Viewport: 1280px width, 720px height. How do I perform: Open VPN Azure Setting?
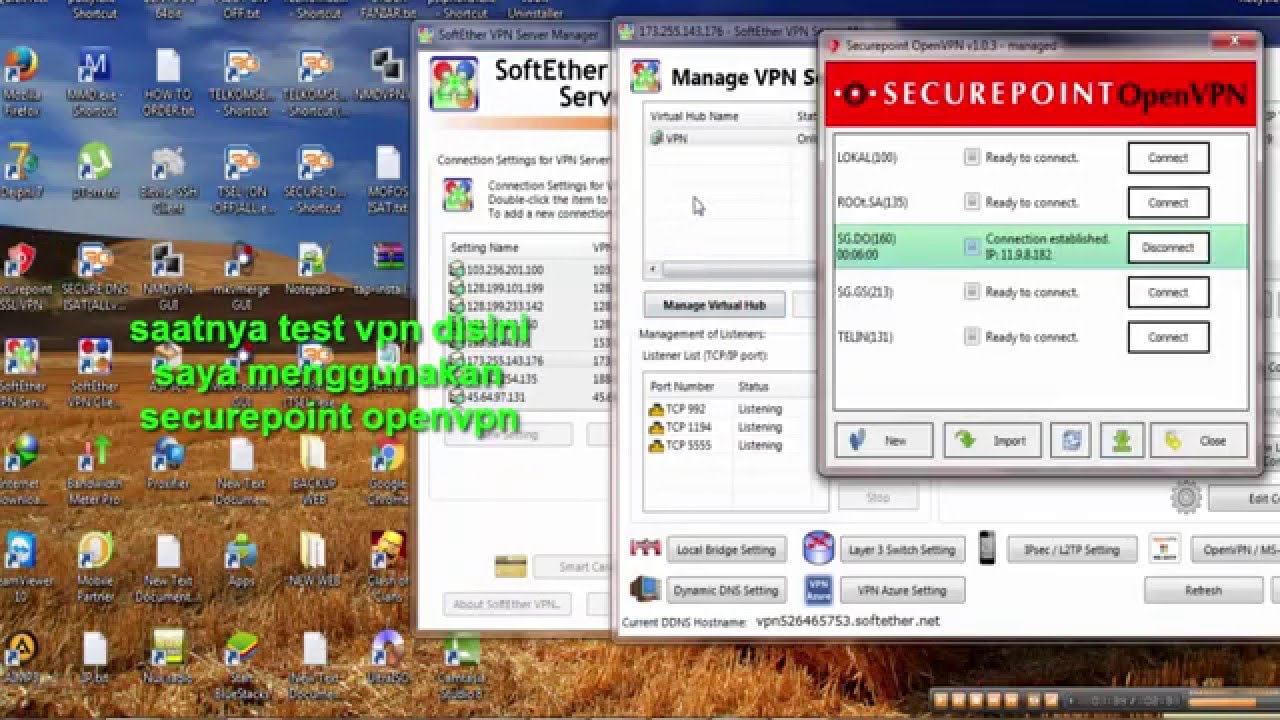pos(902,590)
